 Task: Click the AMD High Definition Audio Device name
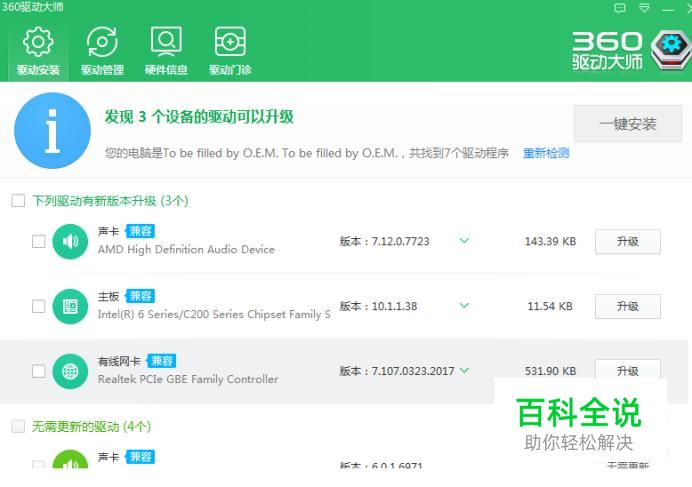(186, 249)
